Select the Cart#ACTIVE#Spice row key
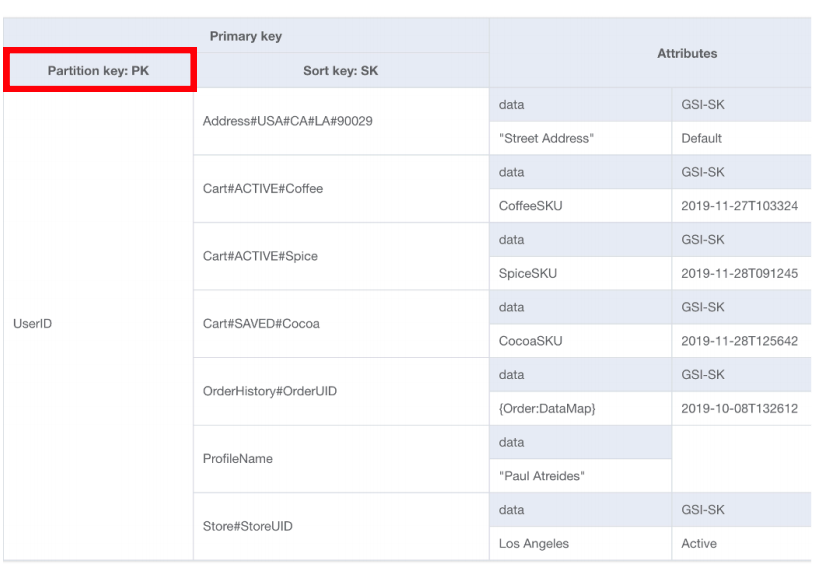This screenshot has height=566, width=818. [x=260, y=256]
